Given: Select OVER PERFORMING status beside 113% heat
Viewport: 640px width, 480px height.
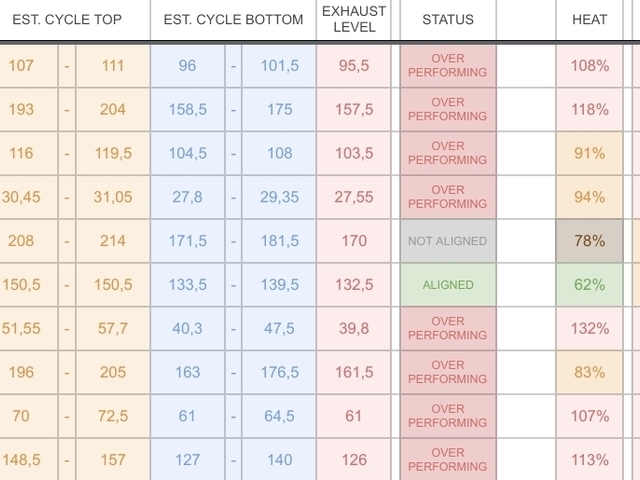Looking at the screenshot, I should tap(447, 460).
